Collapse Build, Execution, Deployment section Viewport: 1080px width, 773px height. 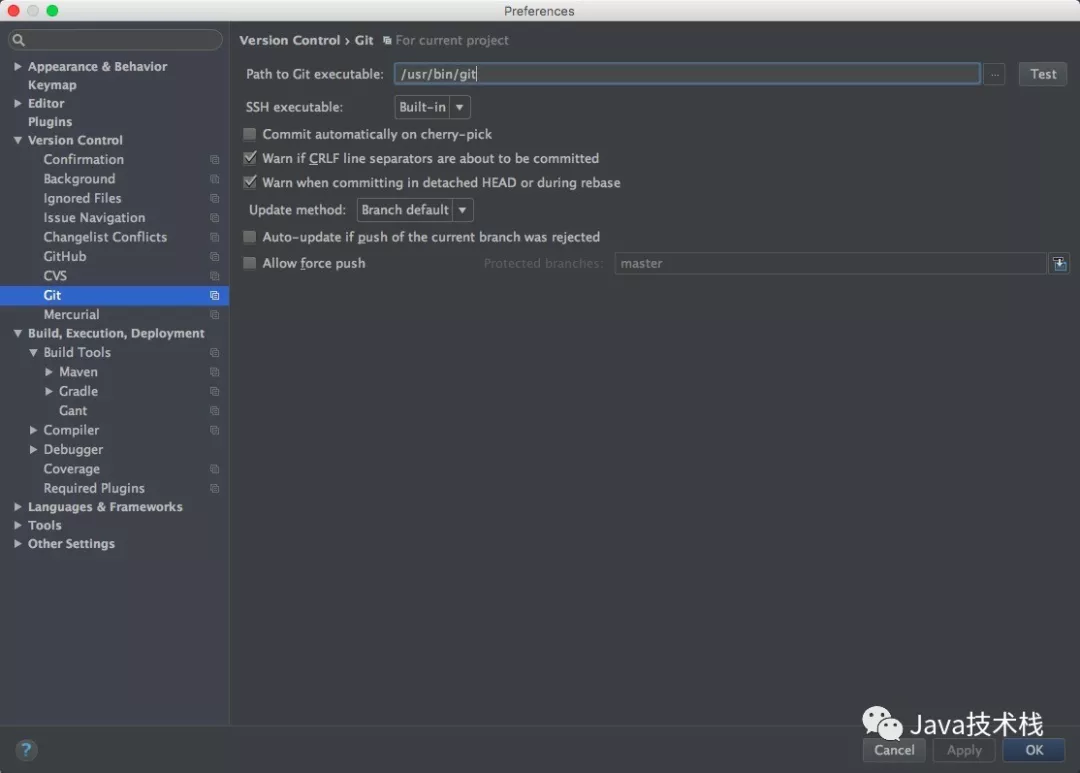[18, 333]
